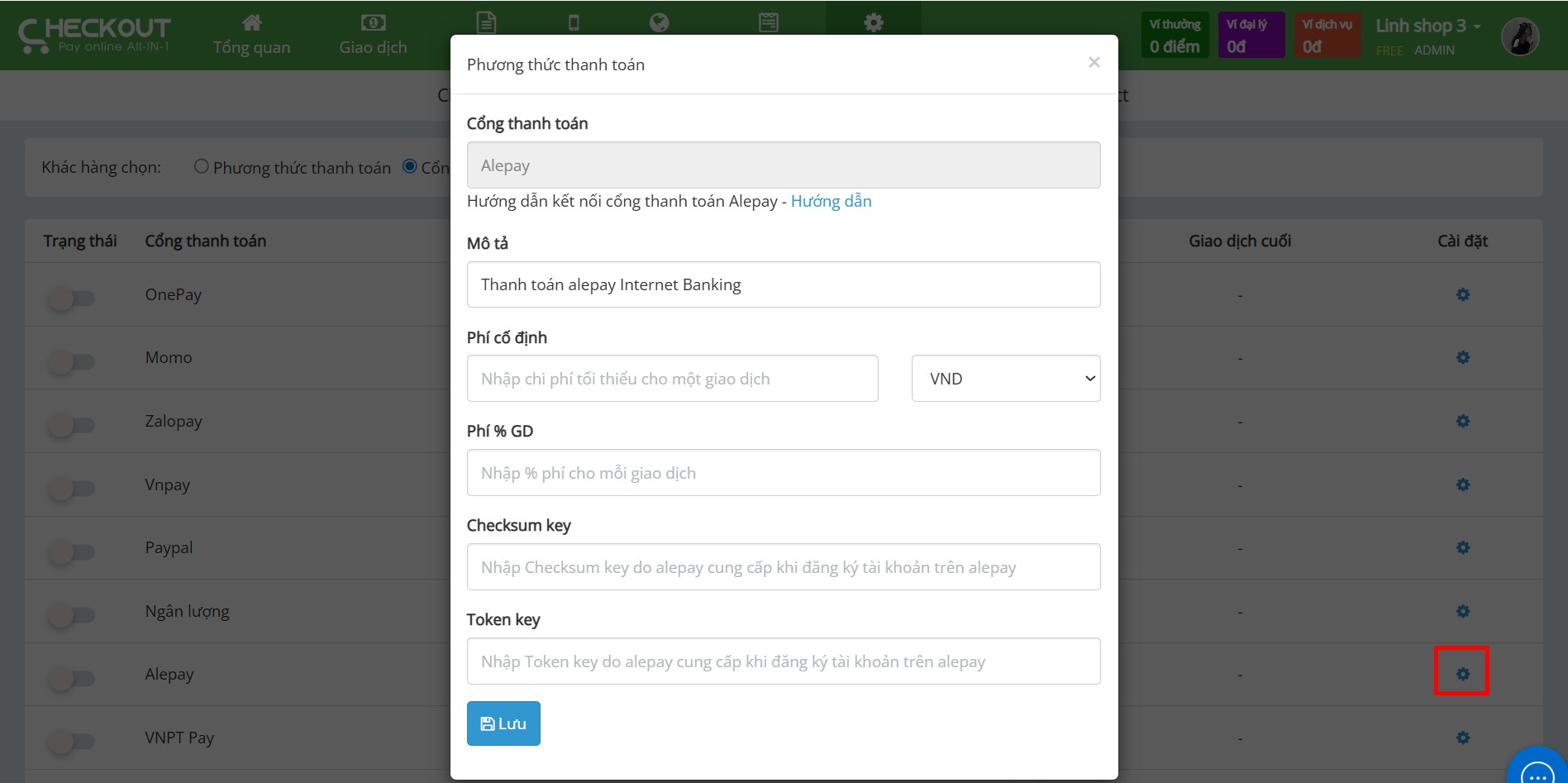Click the Checksum key input field
1568x783 pixels.
click(x=784, y=567)
